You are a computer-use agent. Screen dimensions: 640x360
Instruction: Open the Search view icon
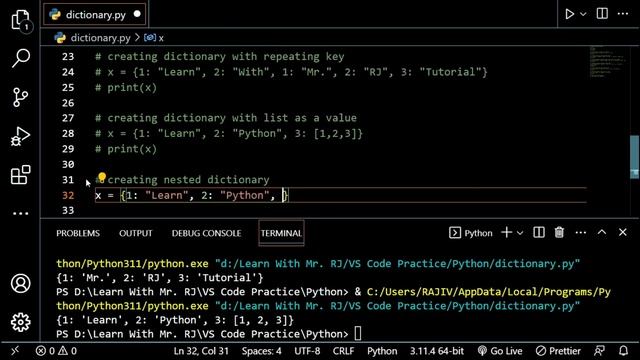(20, 58)
